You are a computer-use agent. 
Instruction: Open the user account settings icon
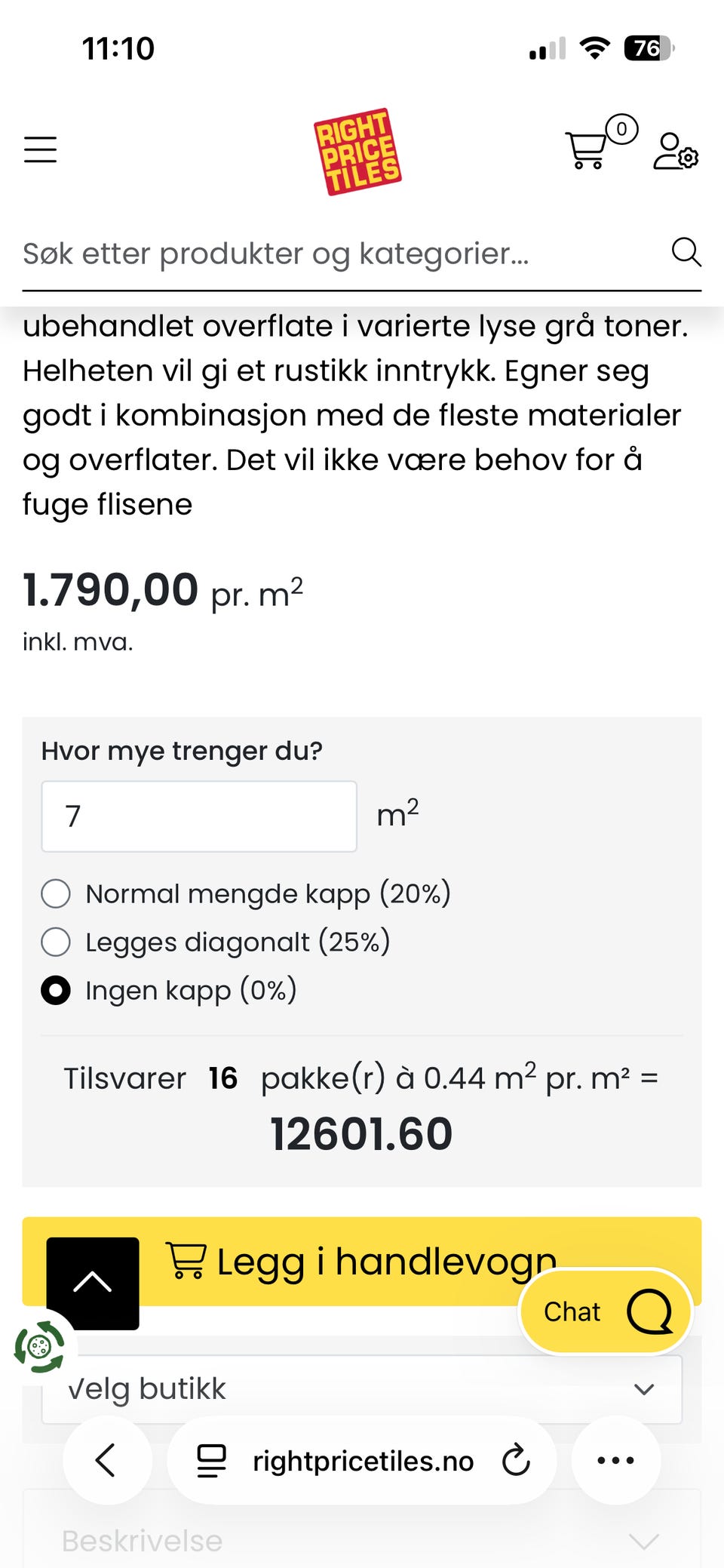click(x=676, y=151)
